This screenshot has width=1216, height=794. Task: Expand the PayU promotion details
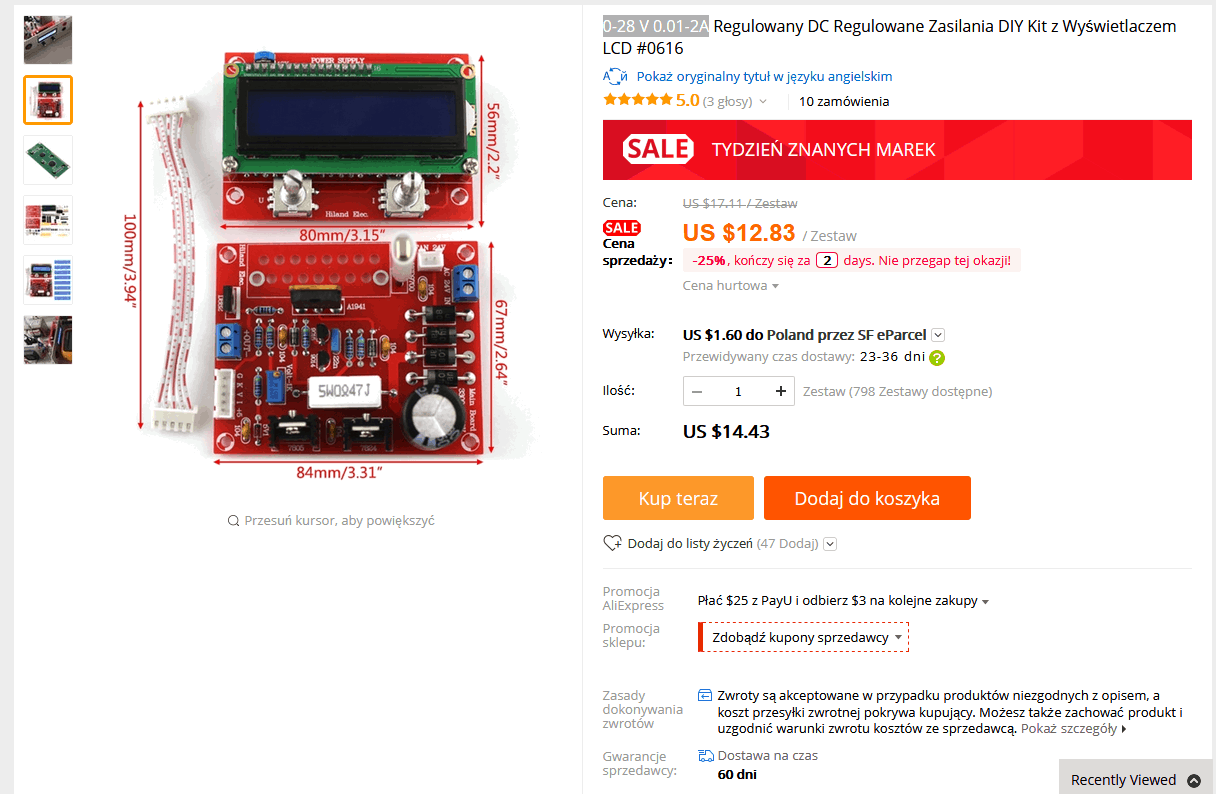pos(985,602)
